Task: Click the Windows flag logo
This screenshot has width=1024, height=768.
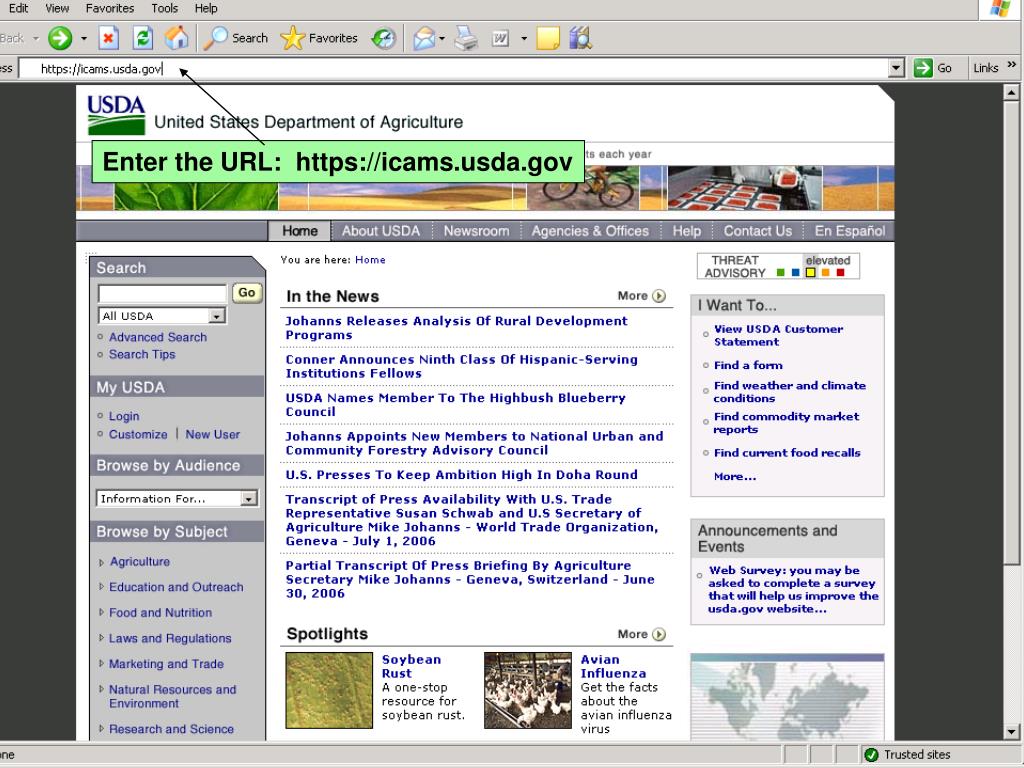Action: click(x=999, y=9)
